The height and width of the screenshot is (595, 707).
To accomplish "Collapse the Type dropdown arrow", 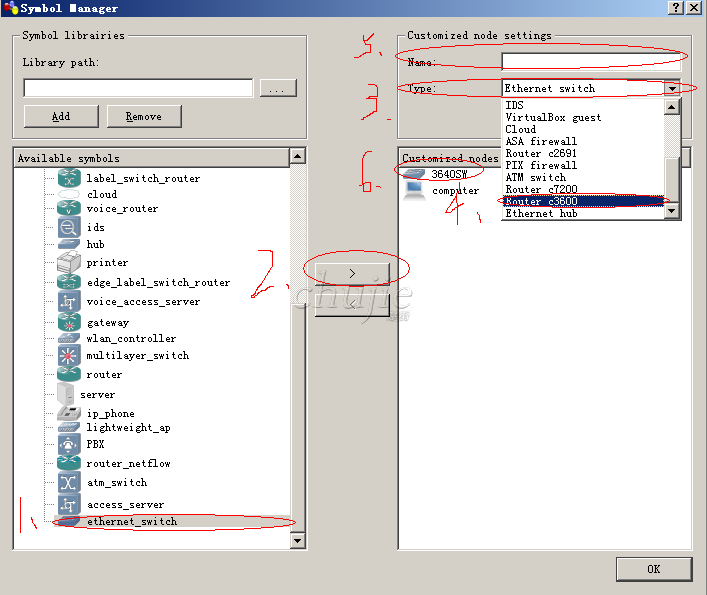I will (x=672, y=88).
